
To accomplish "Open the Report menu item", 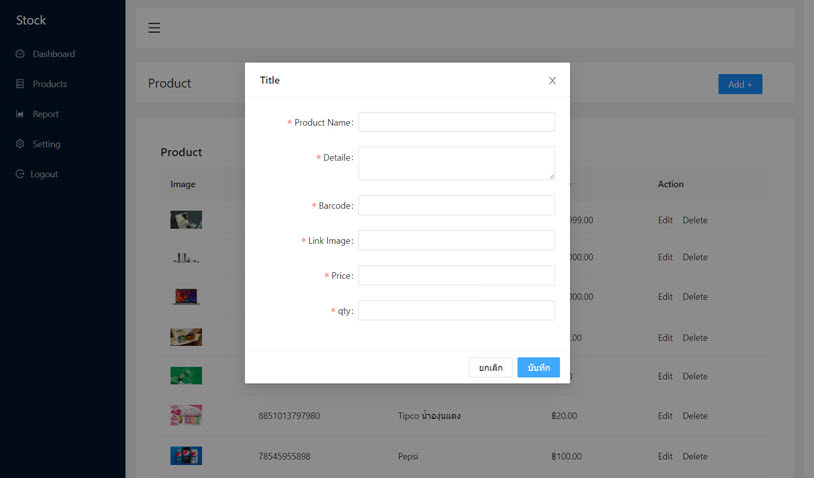I will click(45, 114).
